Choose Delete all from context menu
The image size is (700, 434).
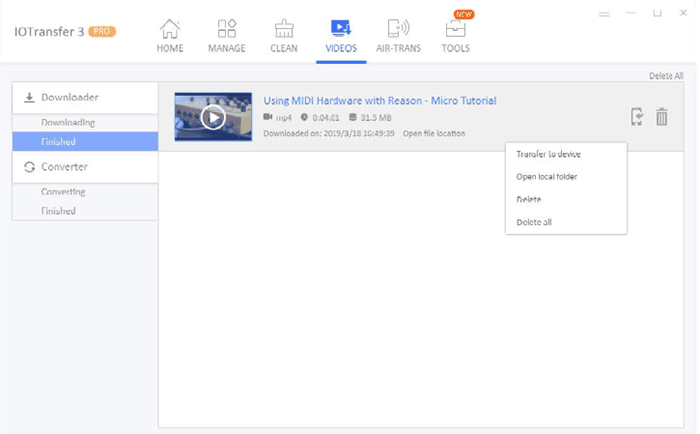(566, 222)
